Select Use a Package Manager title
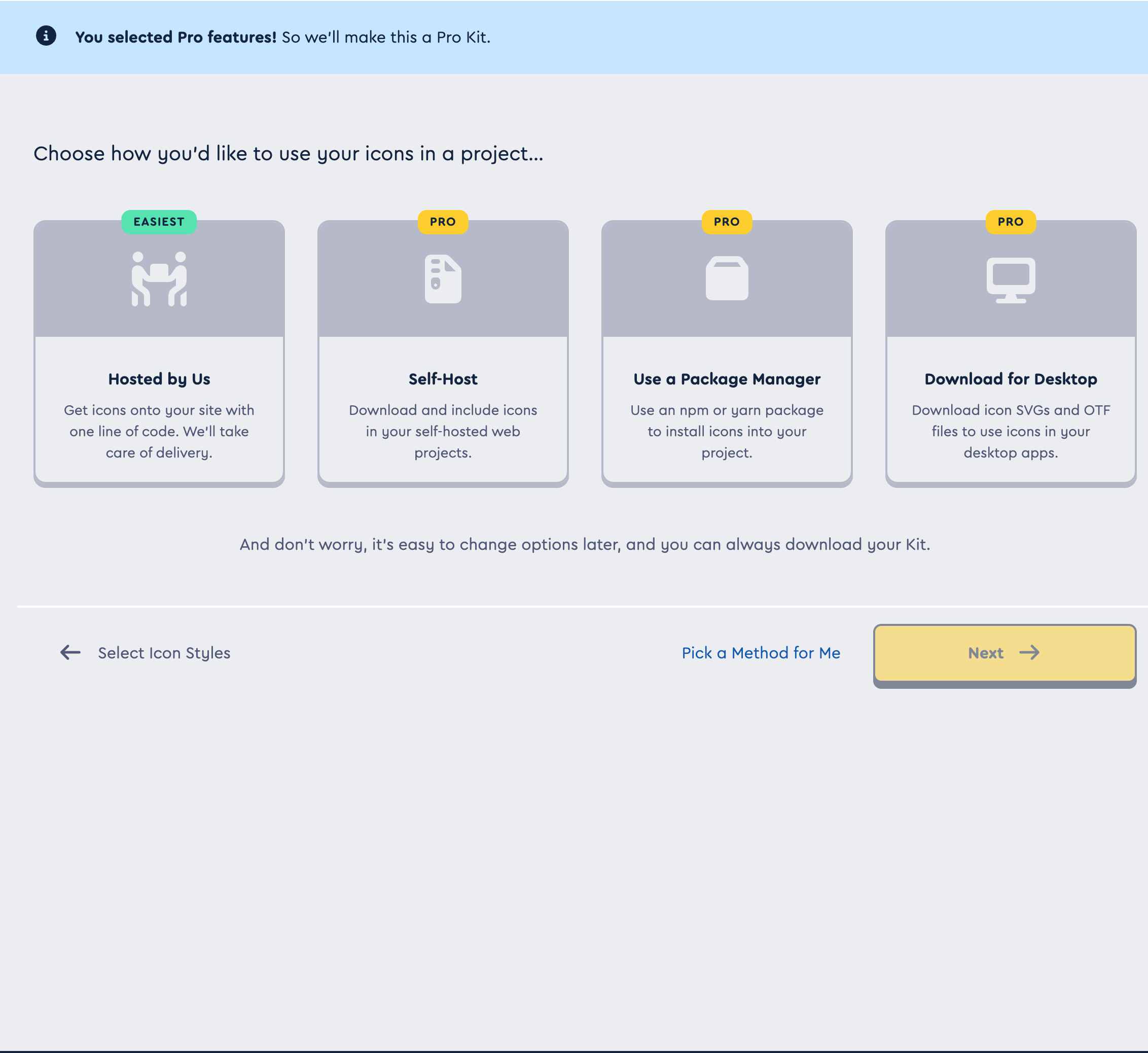Viewport: 1148px width, 1053px height. [727, 379]
